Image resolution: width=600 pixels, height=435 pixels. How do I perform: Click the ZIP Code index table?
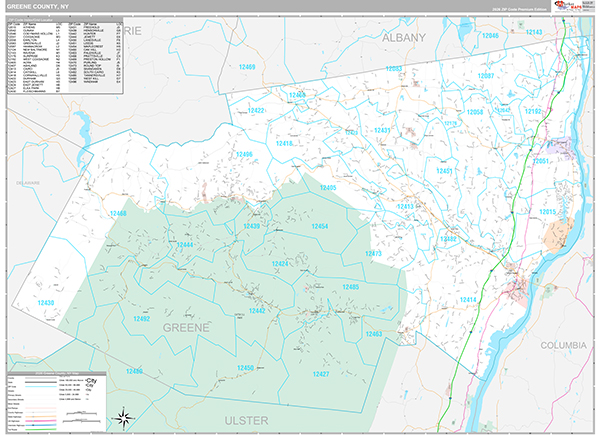[x=65, y=55]
